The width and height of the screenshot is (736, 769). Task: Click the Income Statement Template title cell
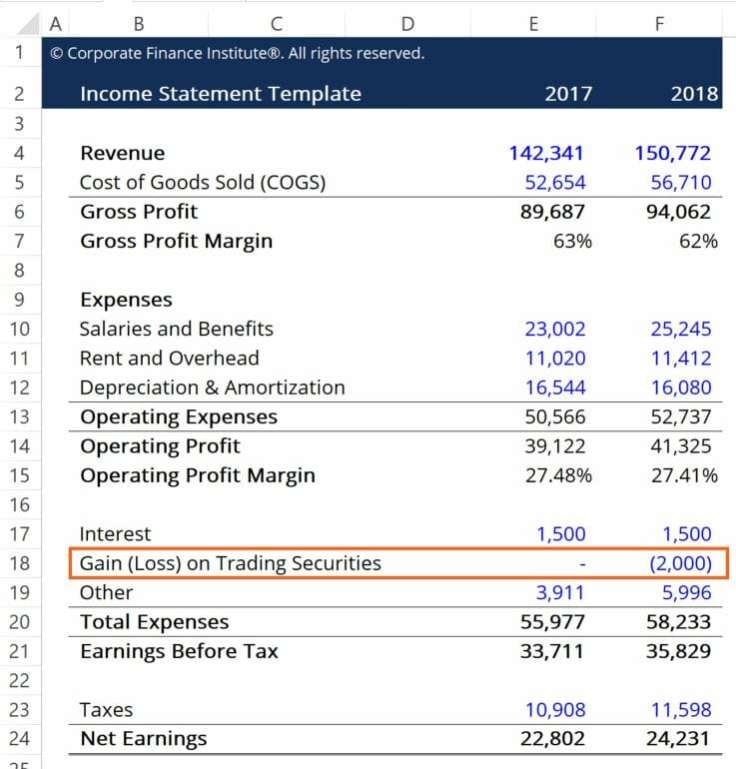click(220, 94)
